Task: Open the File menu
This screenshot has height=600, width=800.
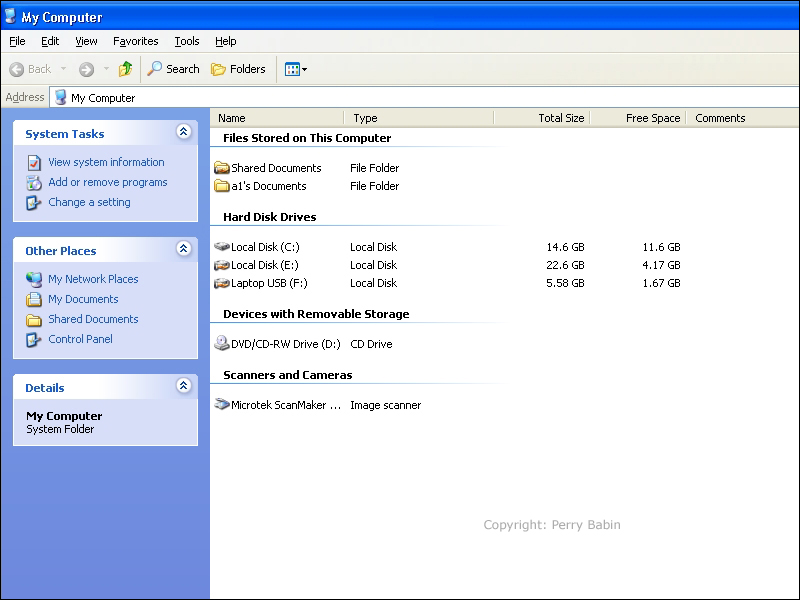Action: coord(17,41)
